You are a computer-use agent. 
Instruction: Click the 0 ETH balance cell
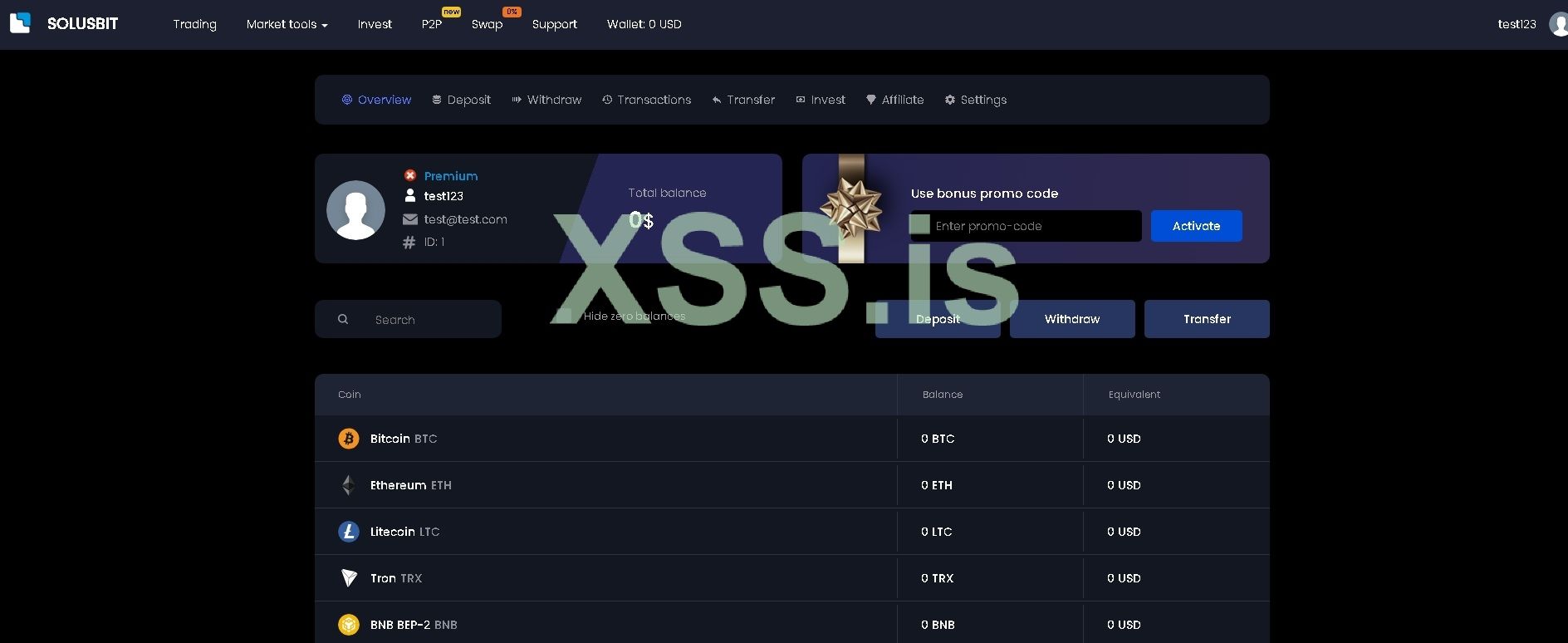point(937,485)
